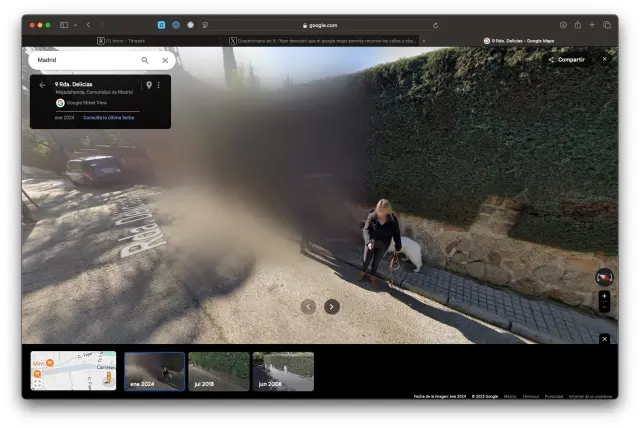Switch to the X post browser tab

[323, 41]
